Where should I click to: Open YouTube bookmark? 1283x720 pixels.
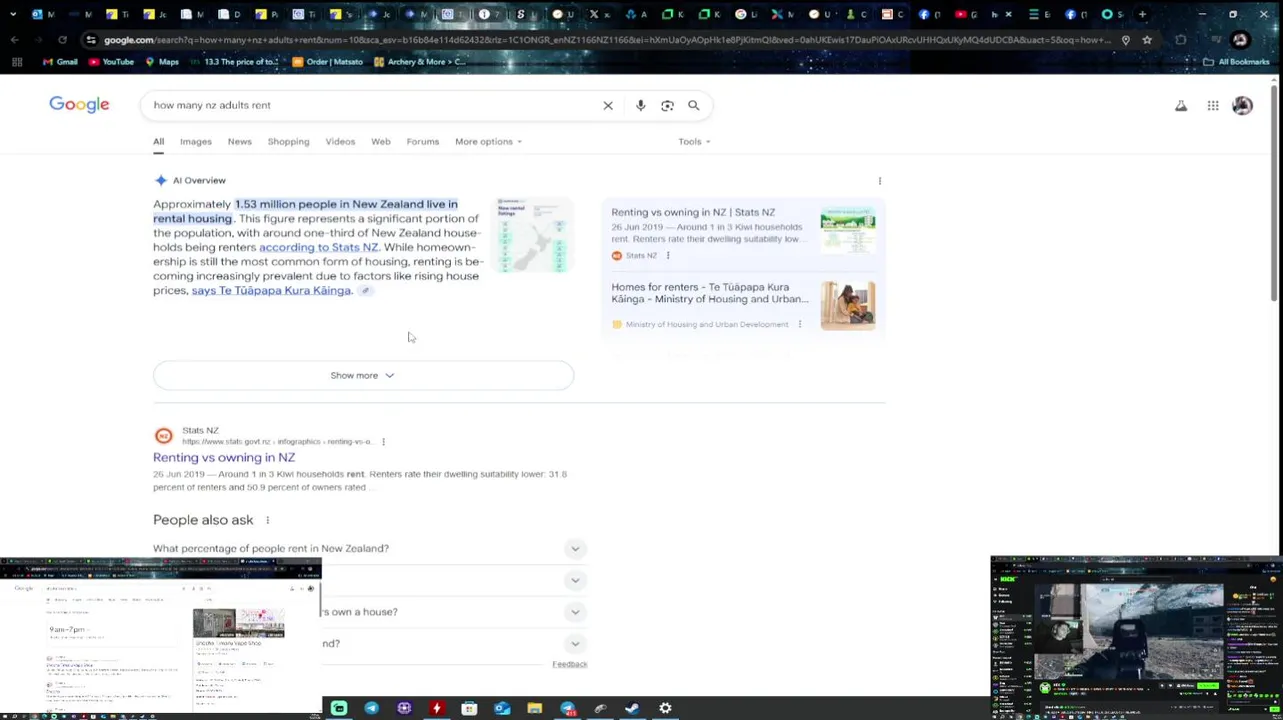point(111,62)
